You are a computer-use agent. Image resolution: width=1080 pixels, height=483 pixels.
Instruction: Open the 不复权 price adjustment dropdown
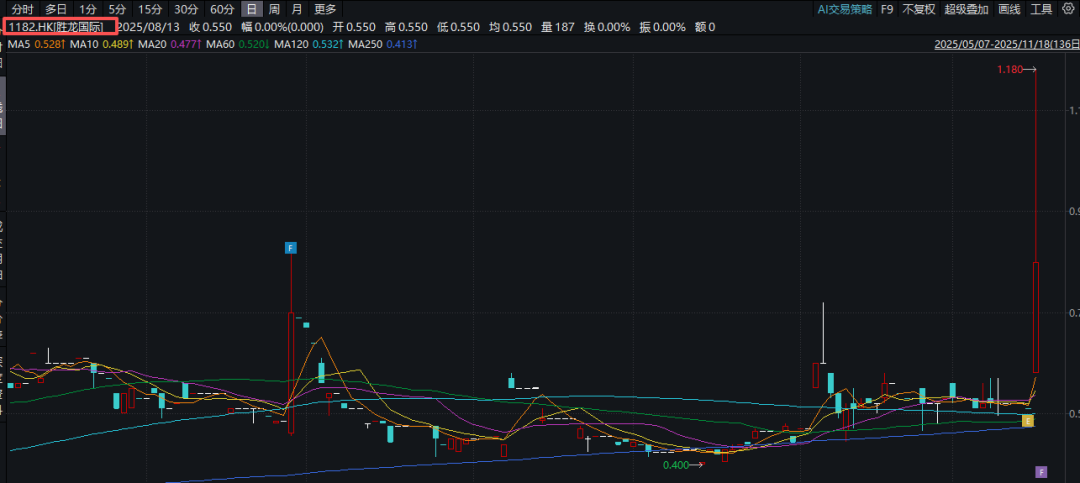(x=918, y=9)
